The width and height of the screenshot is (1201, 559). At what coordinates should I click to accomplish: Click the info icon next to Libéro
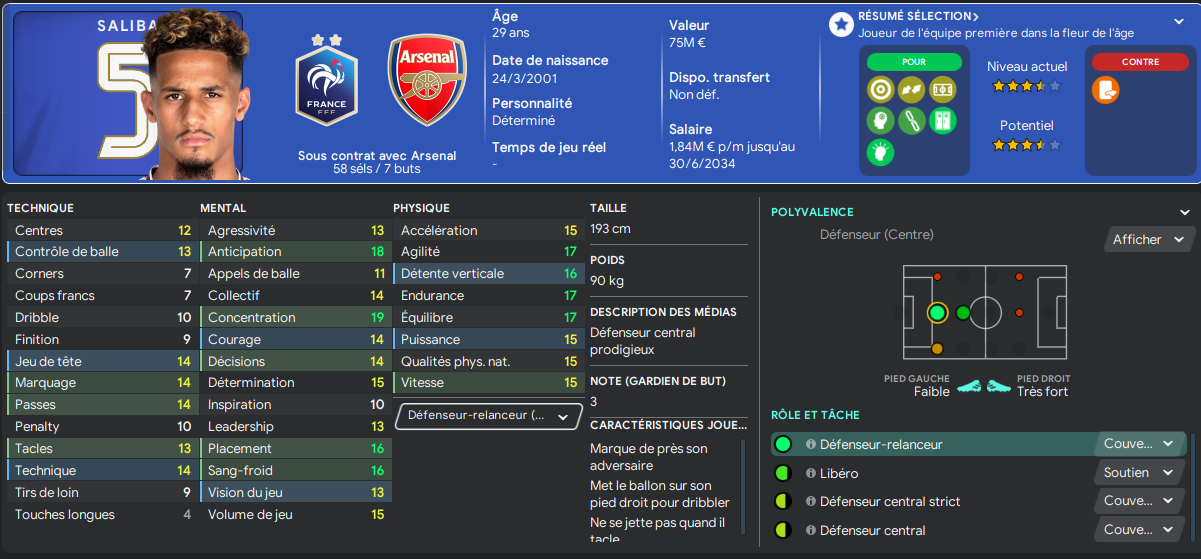pos(811,473)
